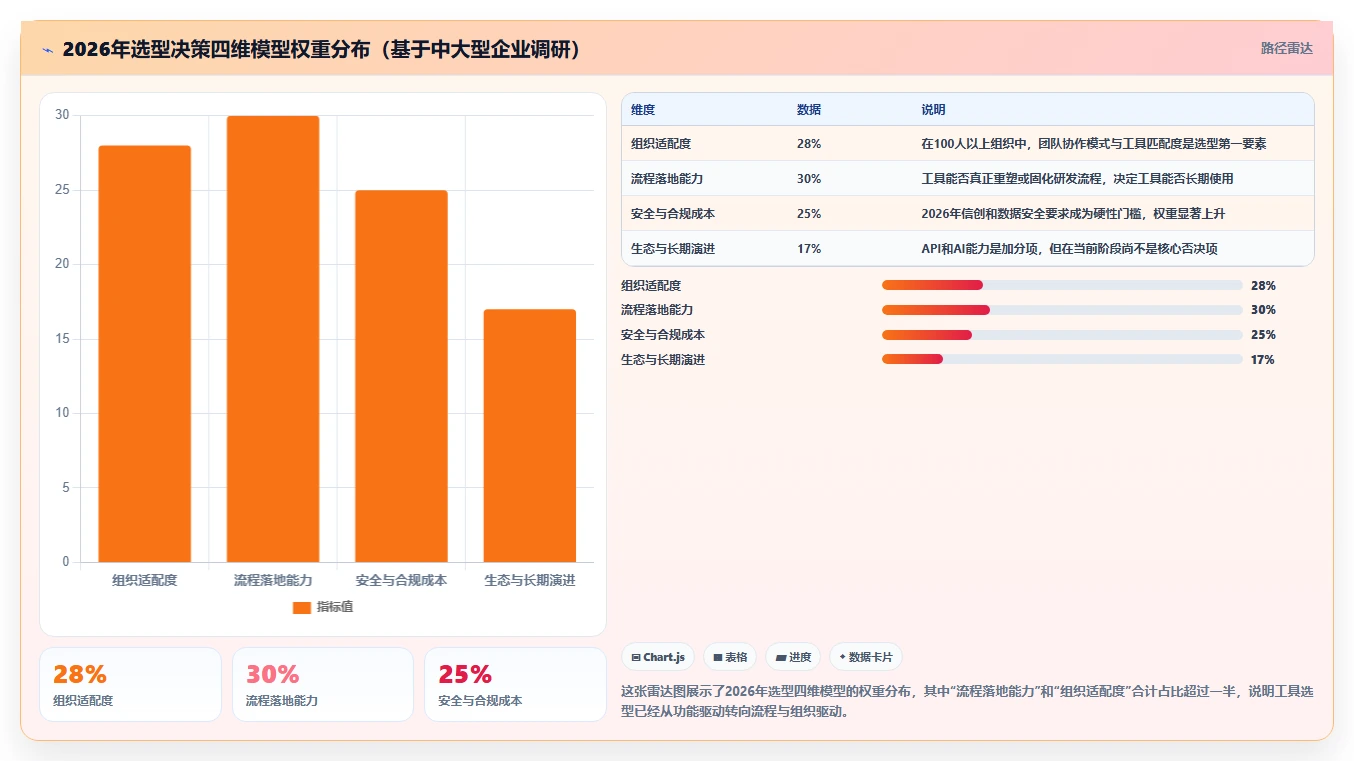Click description starting 工具能否真正重塑
Viewport: 1354px width, 761px height.
point(1077,179)
